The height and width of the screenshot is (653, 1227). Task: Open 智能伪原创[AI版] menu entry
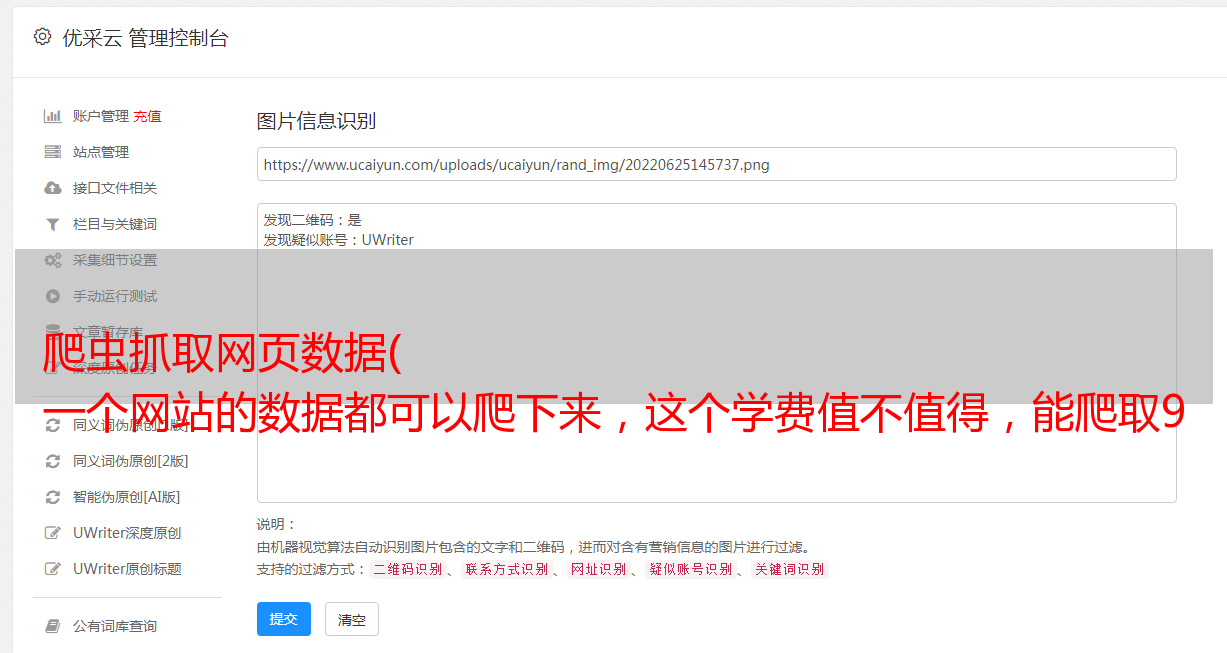click(126, 497)
